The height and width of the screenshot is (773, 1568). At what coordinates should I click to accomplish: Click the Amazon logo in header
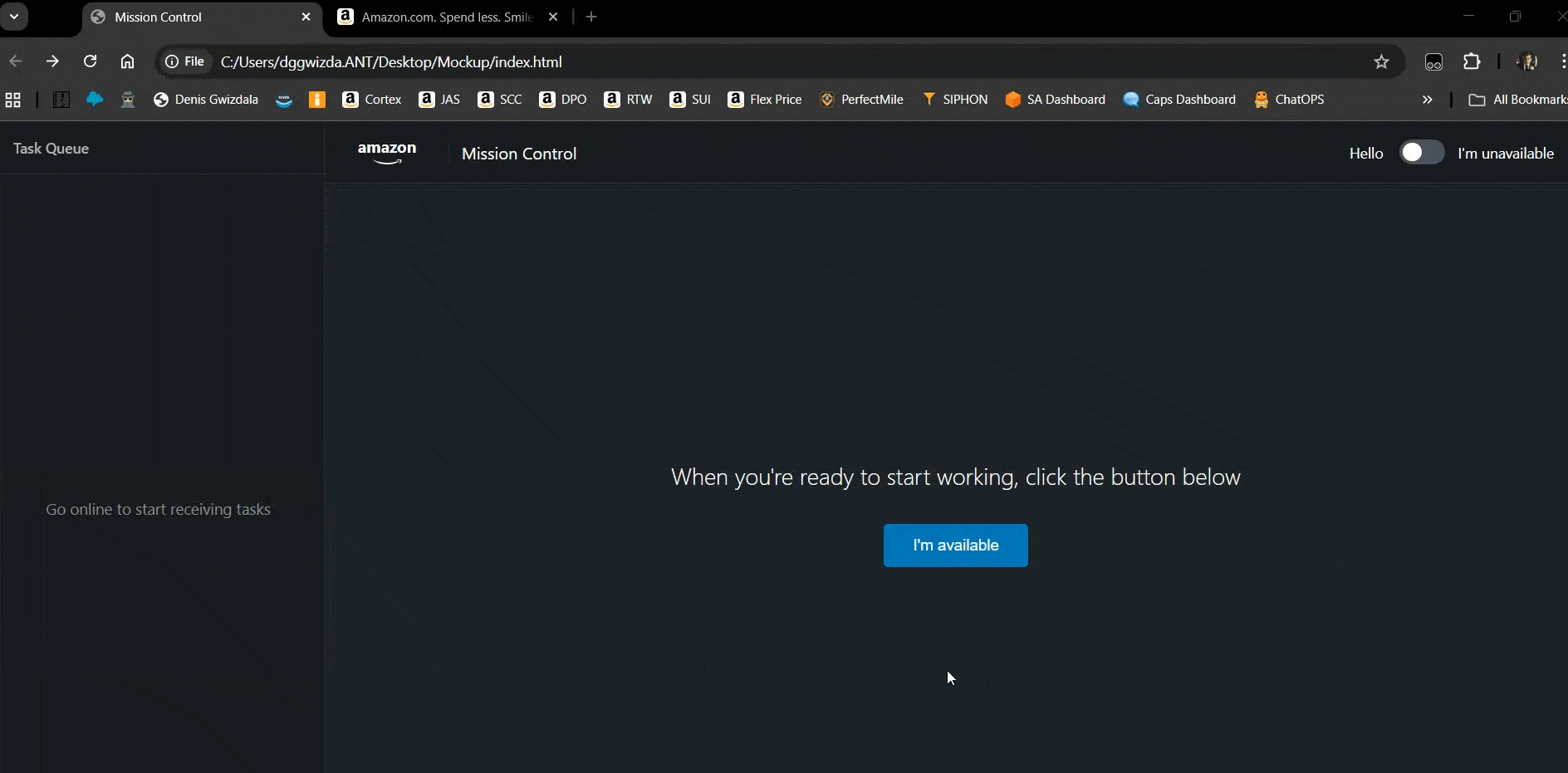pyautogui.click(x=387, y=153)
